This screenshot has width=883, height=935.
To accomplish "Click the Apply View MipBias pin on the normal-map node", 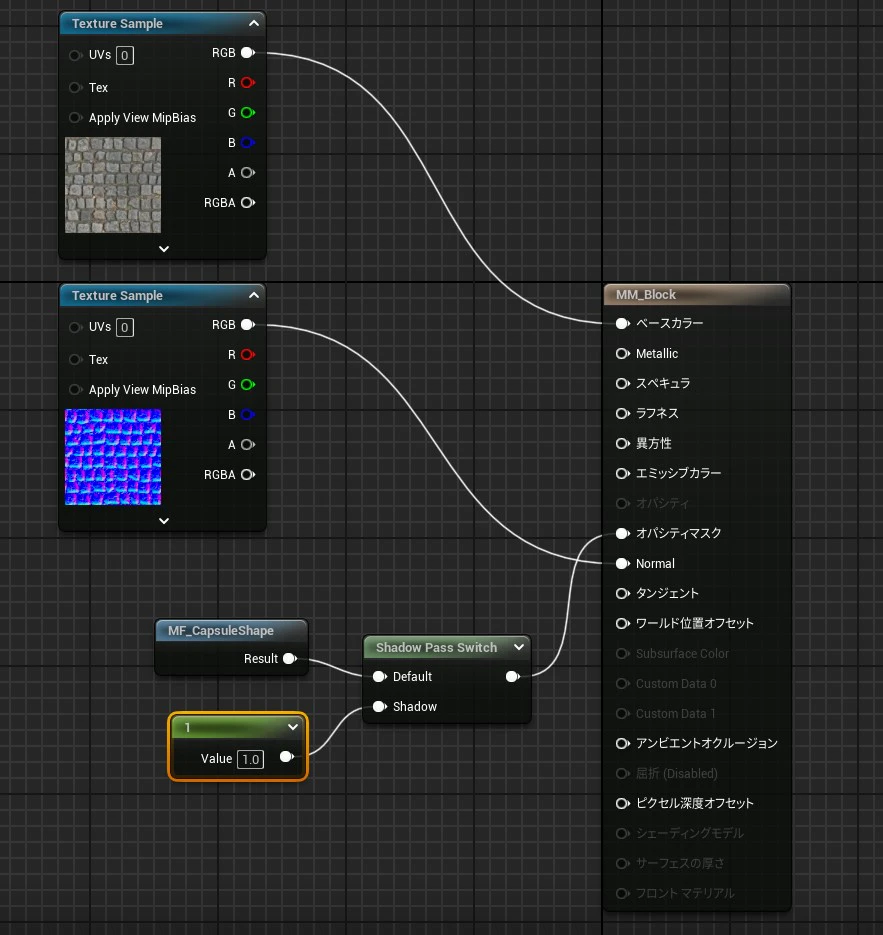I will [x=75, y=389].
